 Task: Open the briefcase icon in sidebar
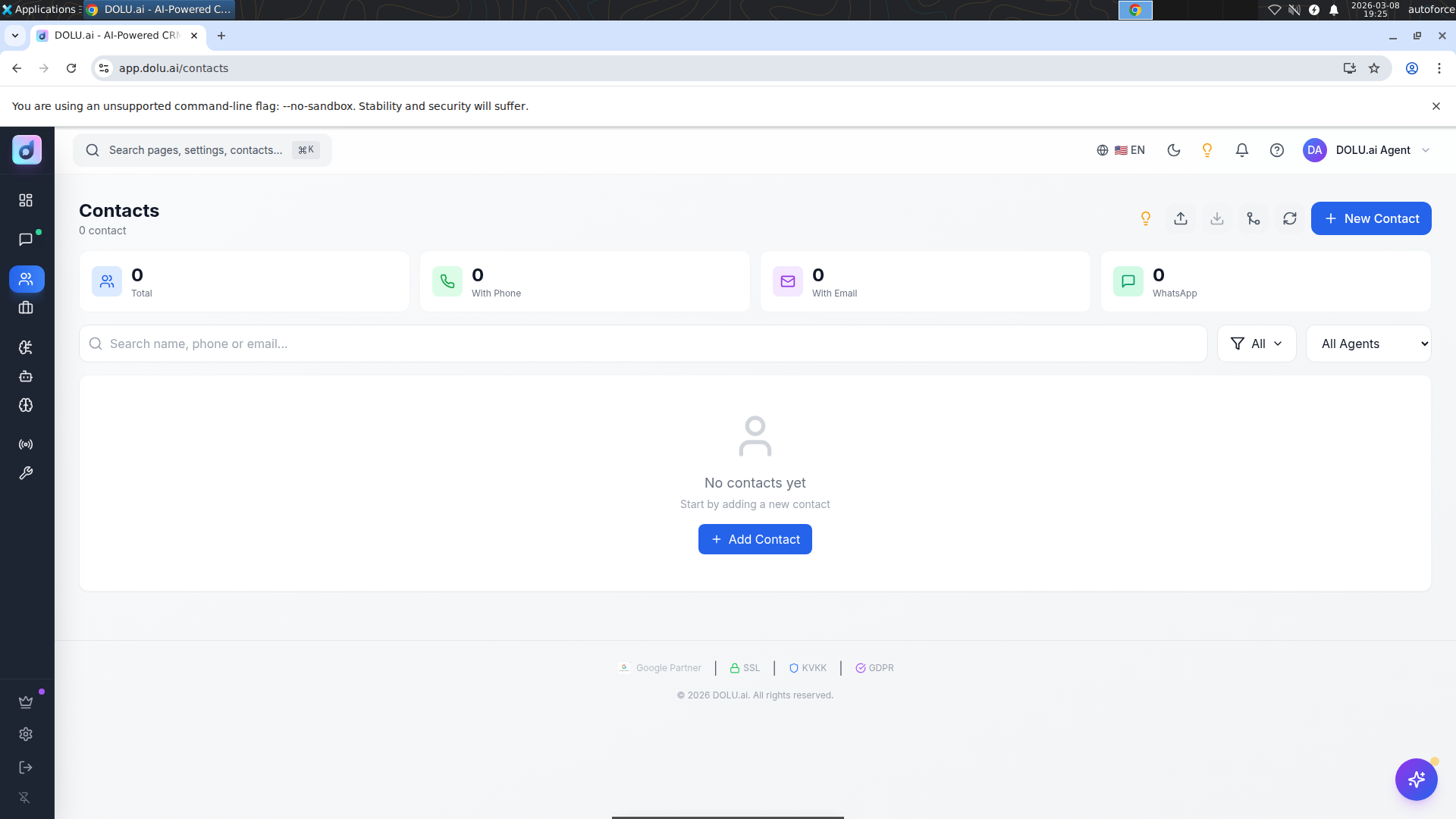(x=26, y=308)
